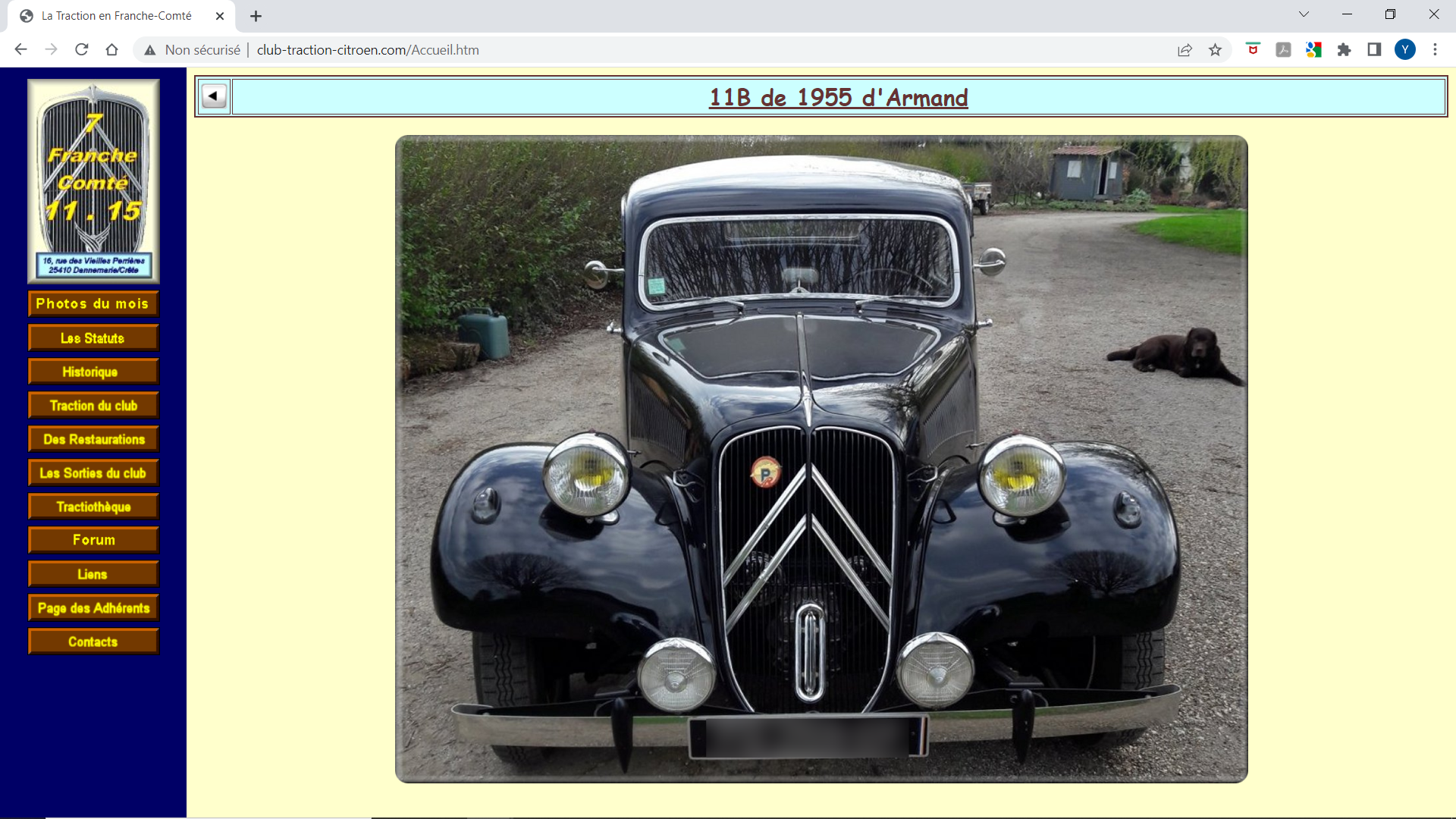Go to browser home page
1456x819 pixels.
pyautogui.click(x=111, y=50)
